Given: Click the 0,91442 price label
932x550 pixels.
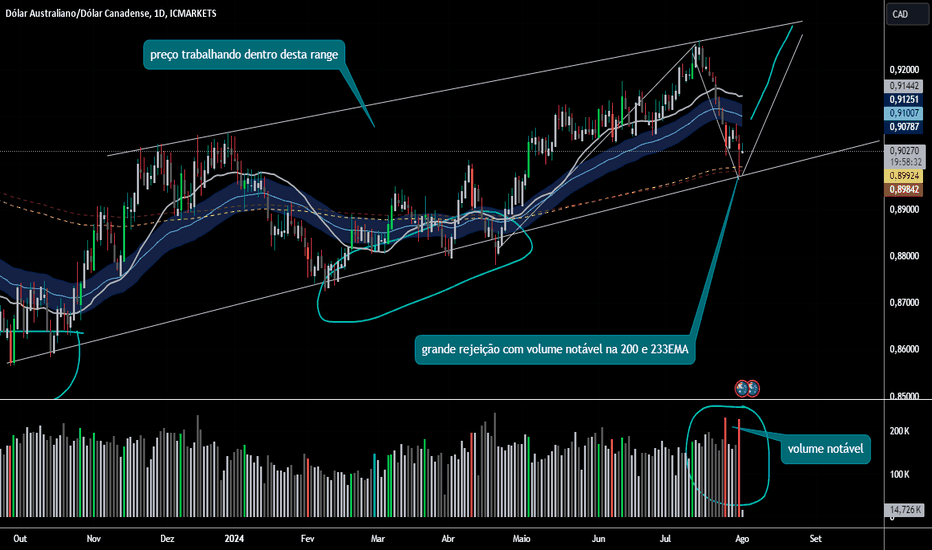Looking at the screenshot, I should pos(904,86).
